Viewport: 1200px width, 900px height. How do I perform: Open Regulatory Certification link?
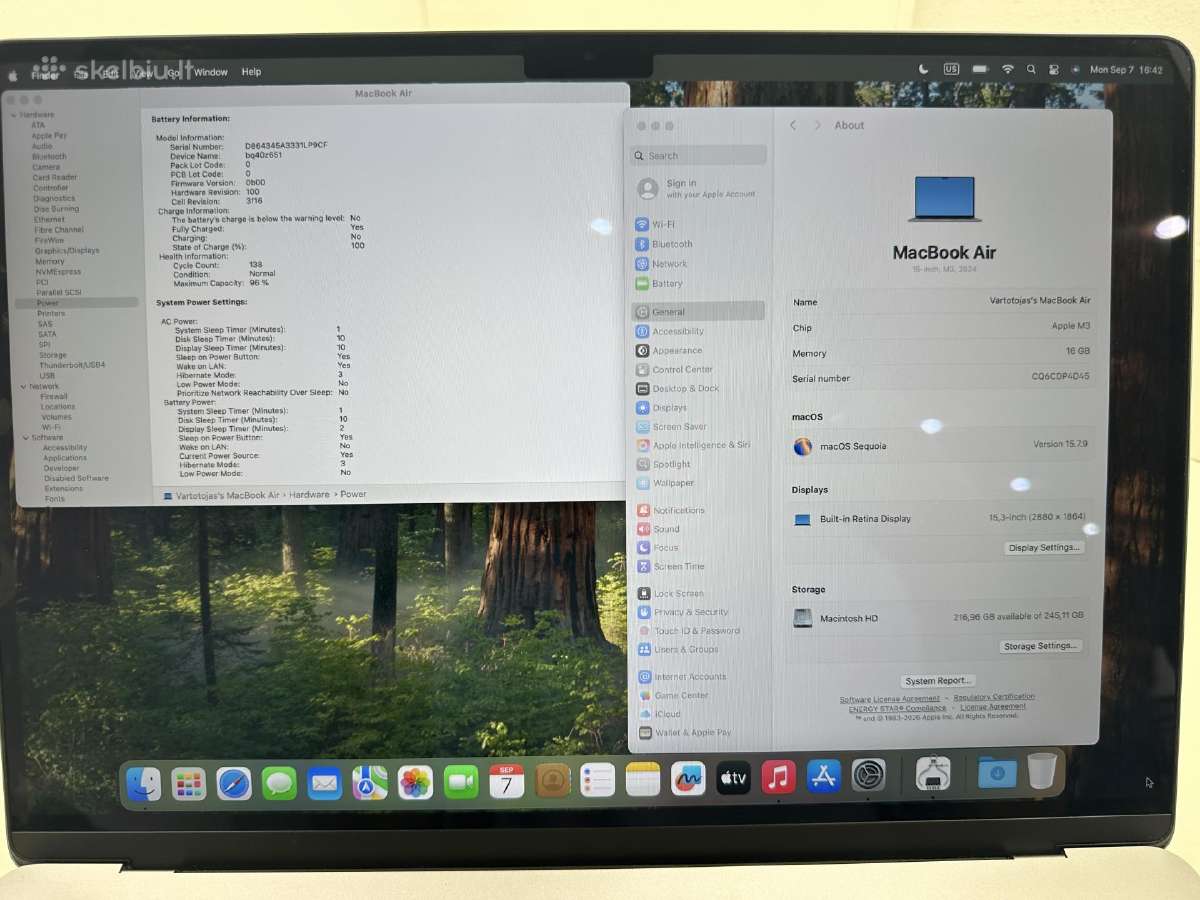tap(994, 697)
